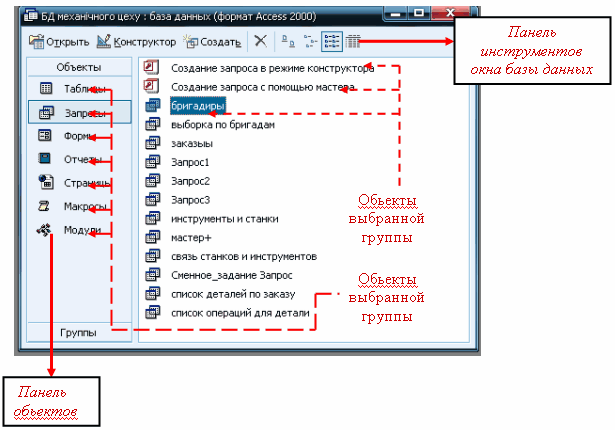Select the list view icon

pos(329,42)
